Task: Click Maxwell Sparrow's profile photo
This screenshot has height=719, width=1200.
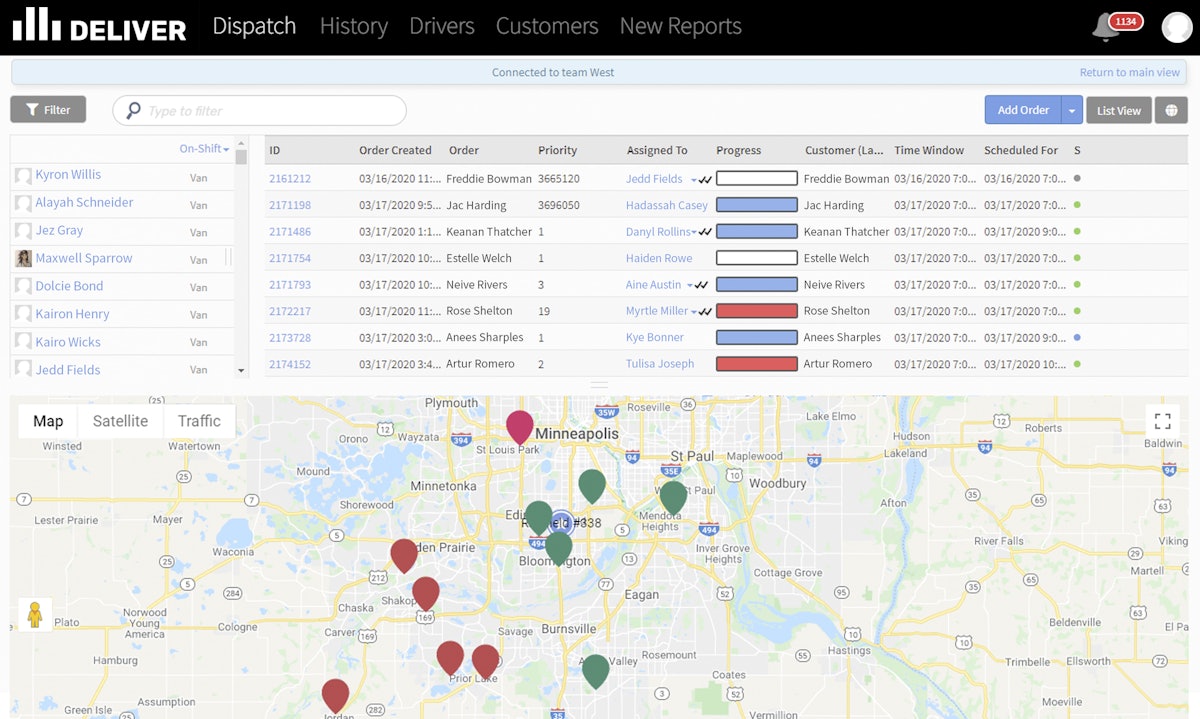Action: point(23,258)
